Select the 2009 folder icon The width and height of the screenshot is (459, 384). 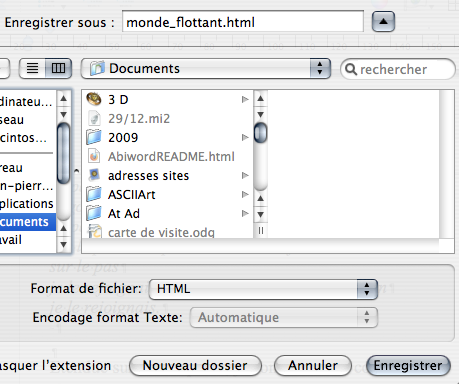94,137
